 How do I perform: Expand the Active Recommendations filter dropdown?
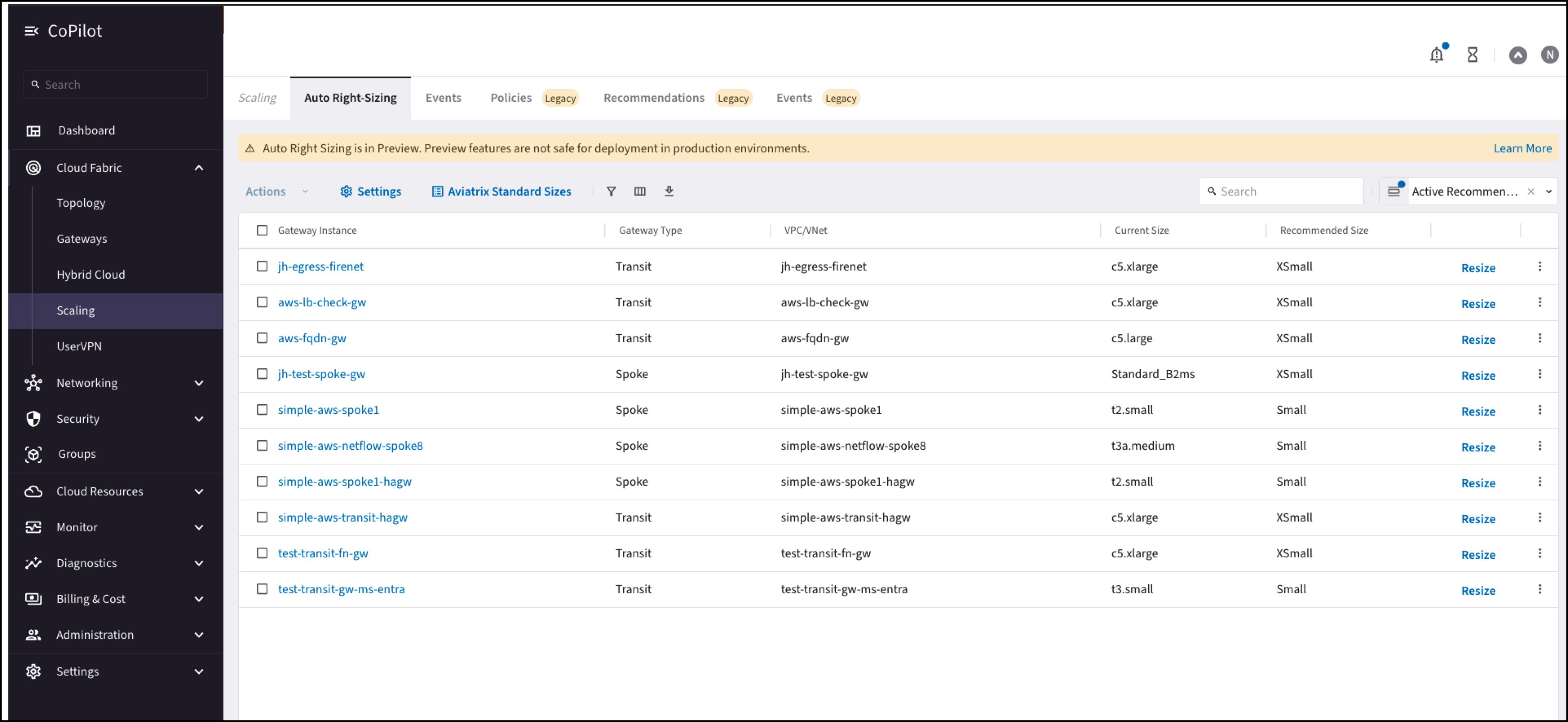(x=1549, y=191)
